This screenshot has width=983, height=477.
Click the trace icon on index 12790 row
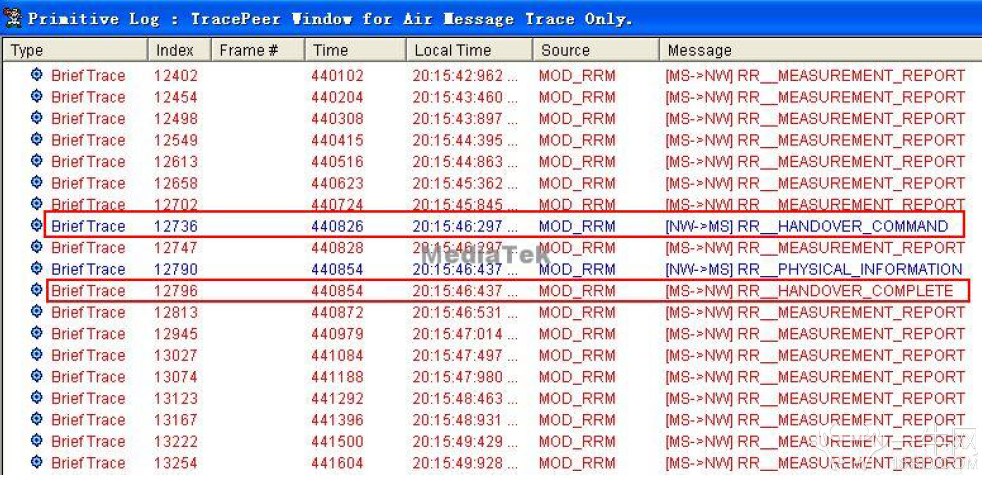coord(37,269)
